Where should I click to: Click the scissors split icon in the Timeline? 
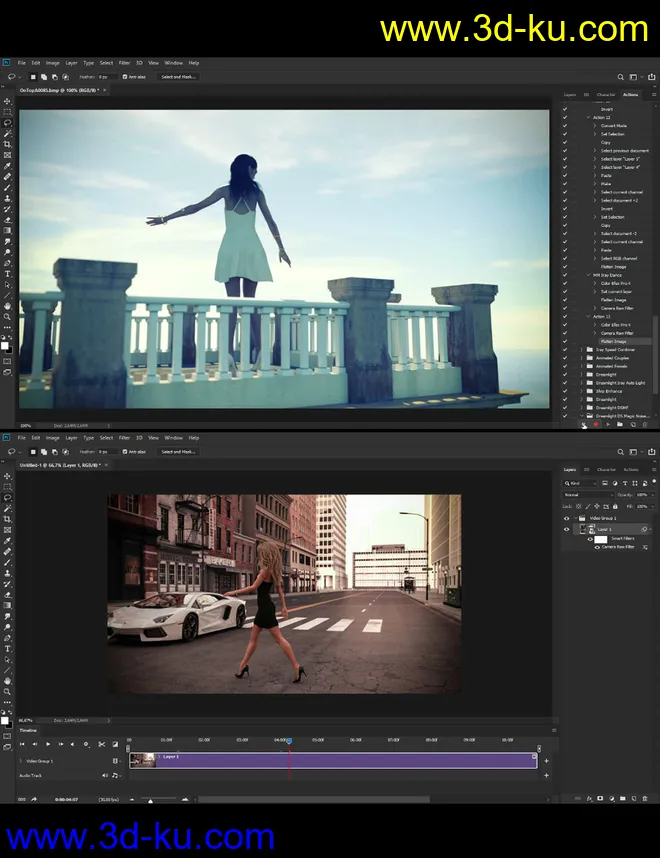coord(101,744)
